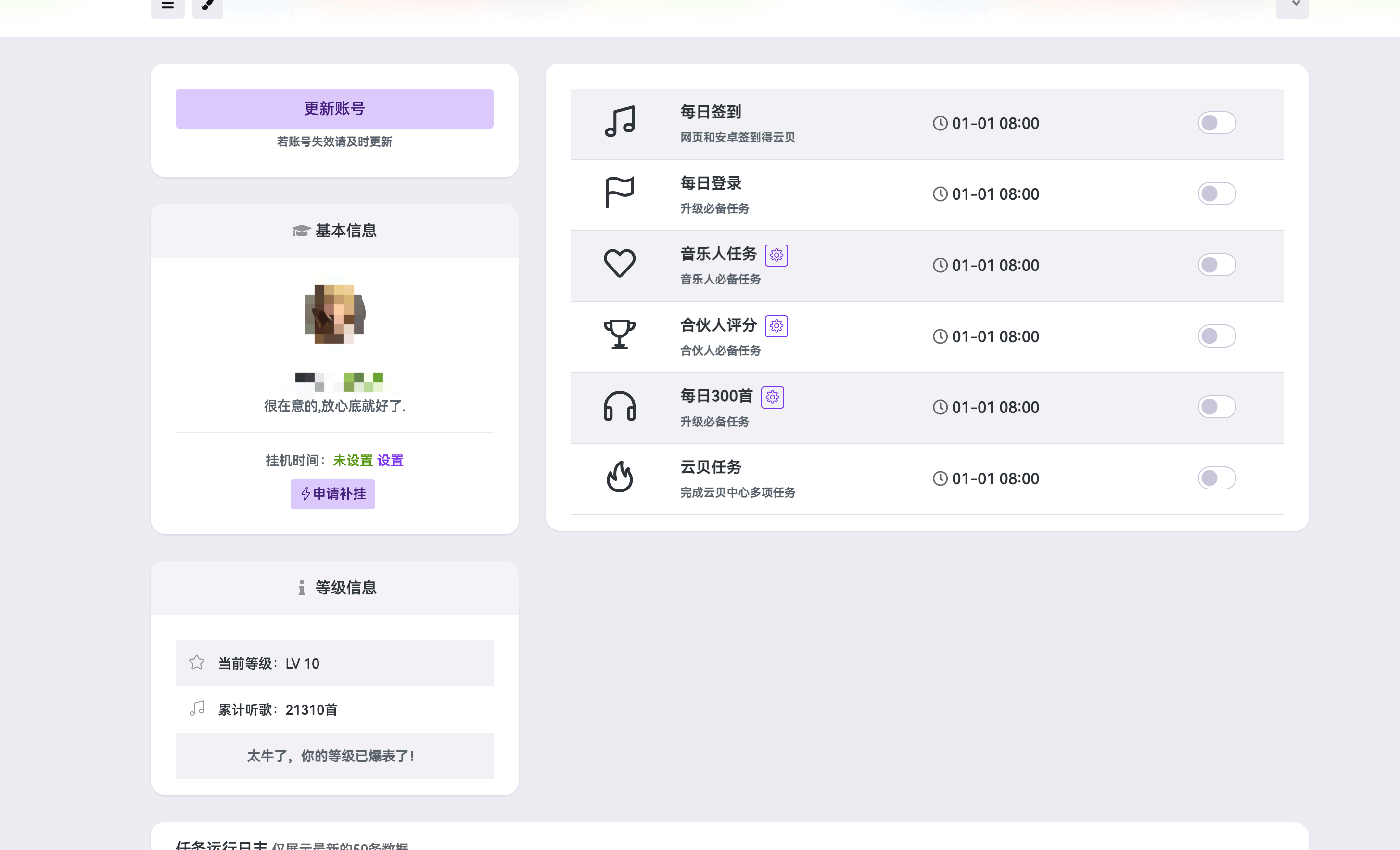Open settings gear for 合伙人评分
The height and width of the screenshot is (850, 1400).
pyautogui.click(x=776, y=326)
